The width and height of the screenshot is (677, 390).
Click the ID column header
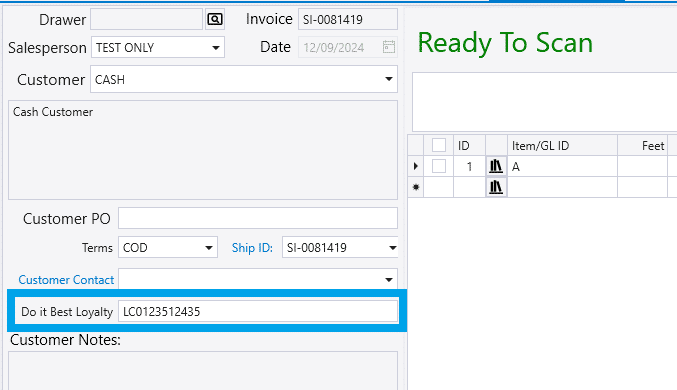pyautogui.click(x=469, y=146)
